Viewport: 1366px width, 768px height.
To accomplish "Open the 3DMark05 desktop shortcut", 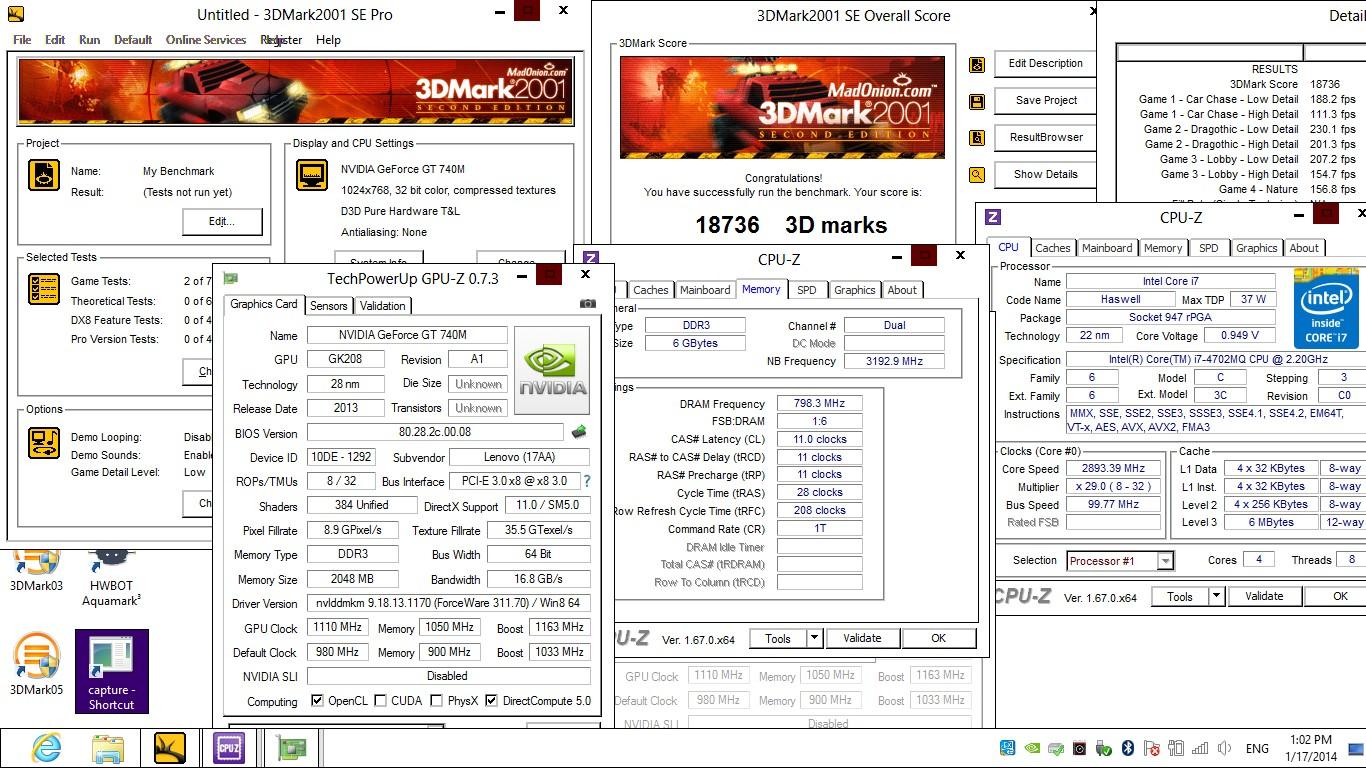I will (37, 665).
